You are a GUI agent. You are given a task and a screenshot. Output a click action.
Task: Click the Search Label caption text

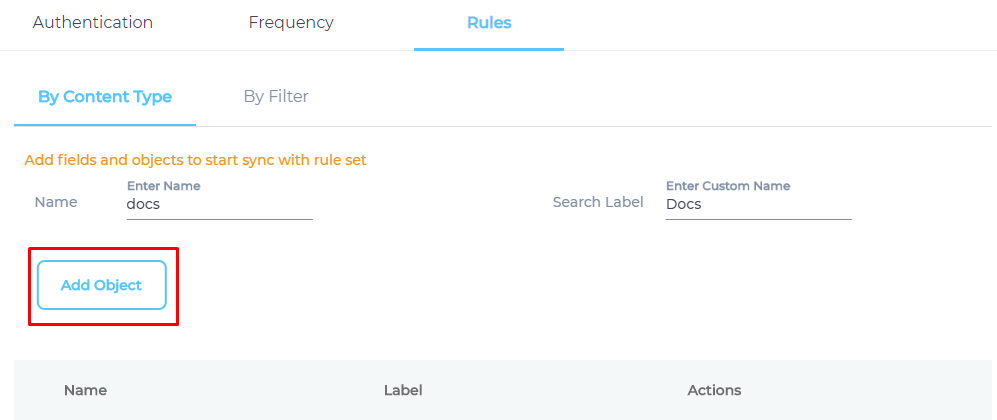pyautogui.click(x=598, y=202)
